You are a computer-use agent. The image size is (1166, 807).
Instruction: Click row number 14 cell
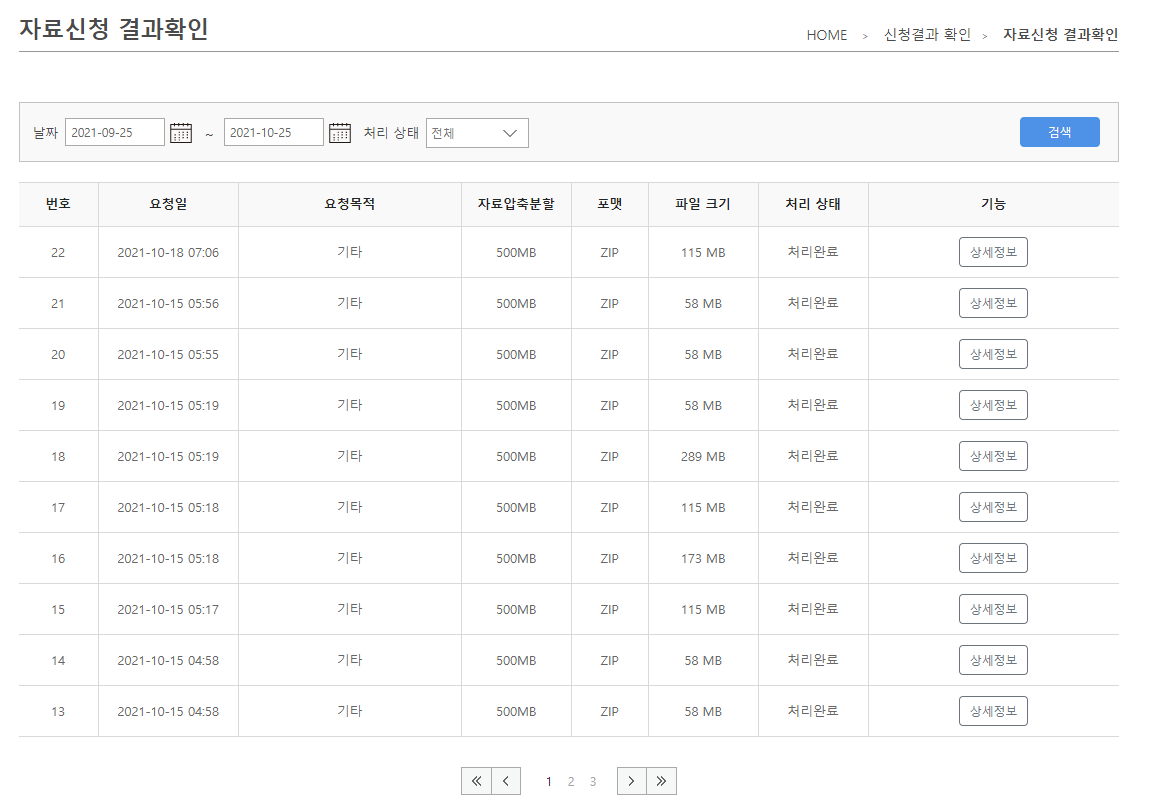pyautogui.click(x=58, y=660)
